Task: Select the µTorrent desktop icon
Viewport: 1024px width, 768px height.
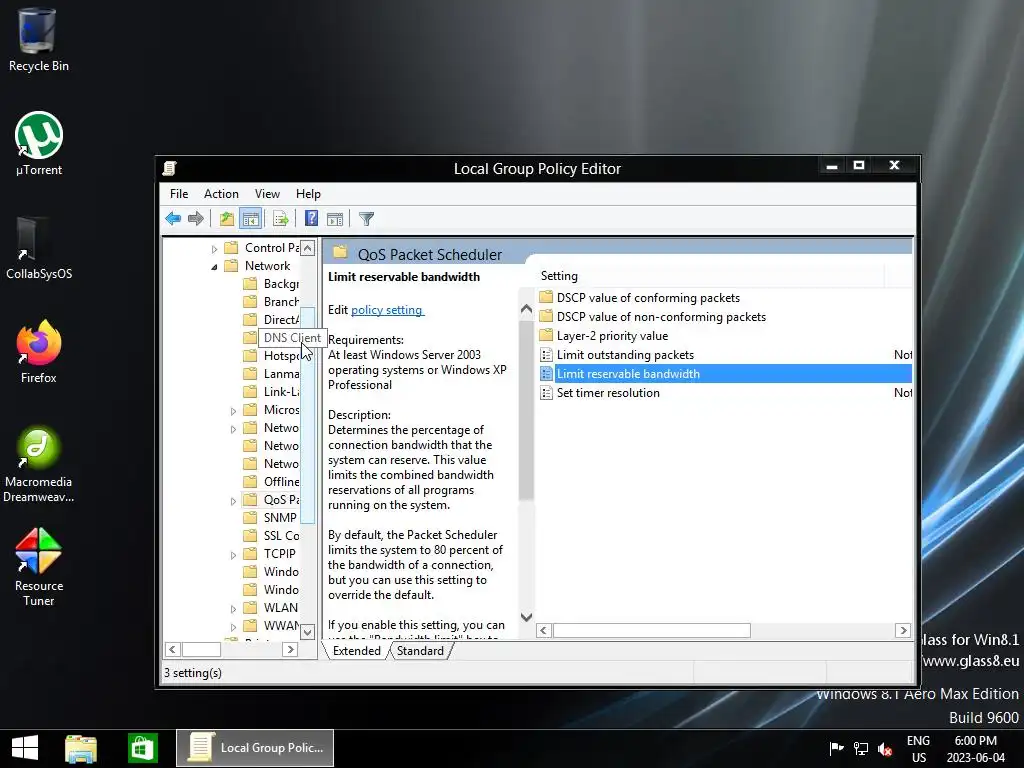Action: 39,144
